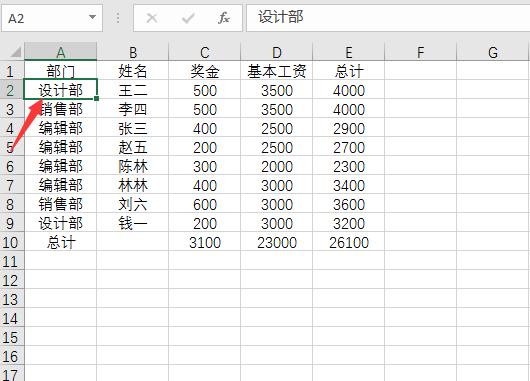Open Insert Function fx dialog
Screen dimensions: 530x381
click(224, 18)
